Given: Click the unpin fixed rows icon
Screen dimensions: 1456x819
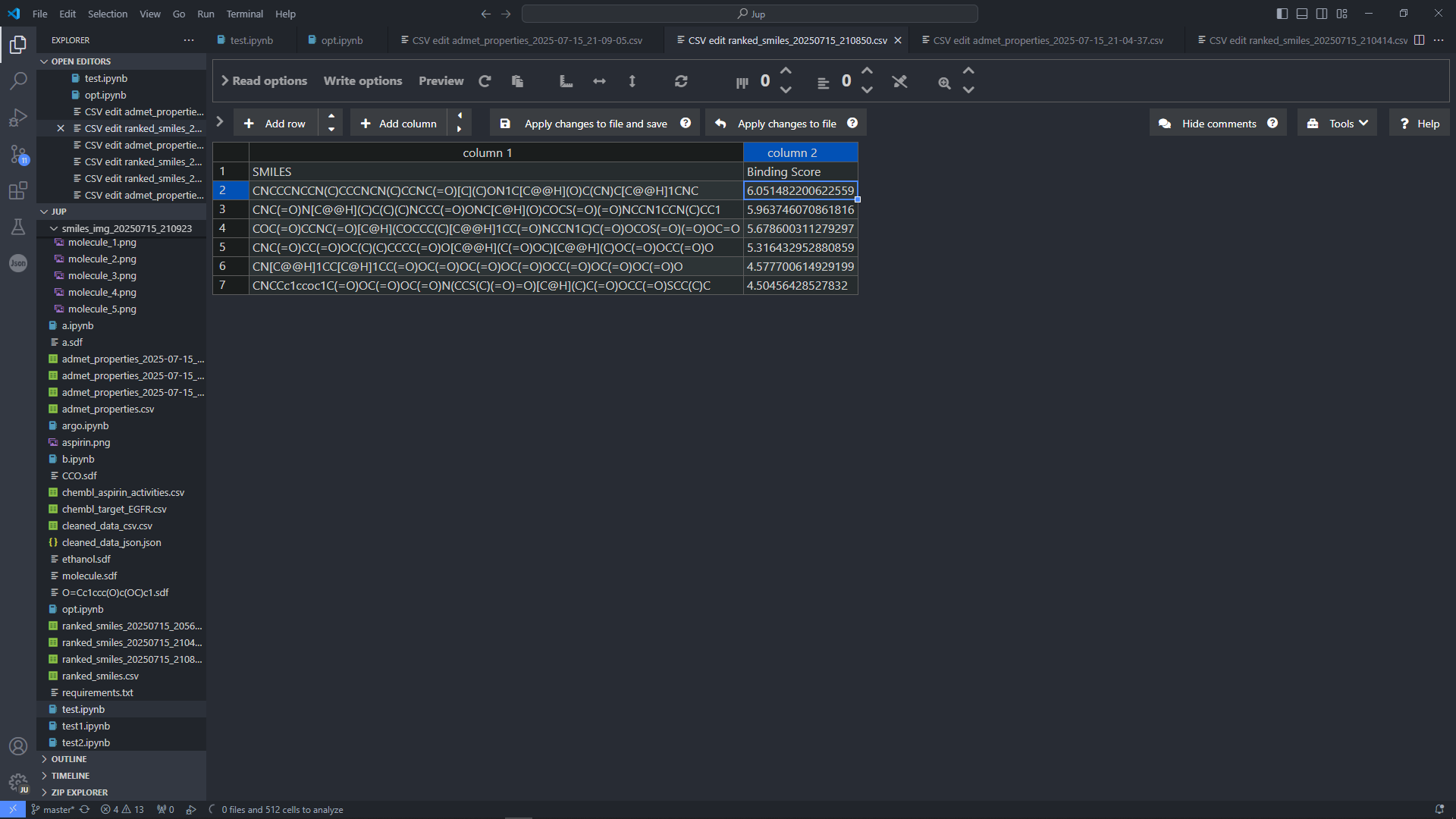Looking at the screenshot, I should [899, 81].
